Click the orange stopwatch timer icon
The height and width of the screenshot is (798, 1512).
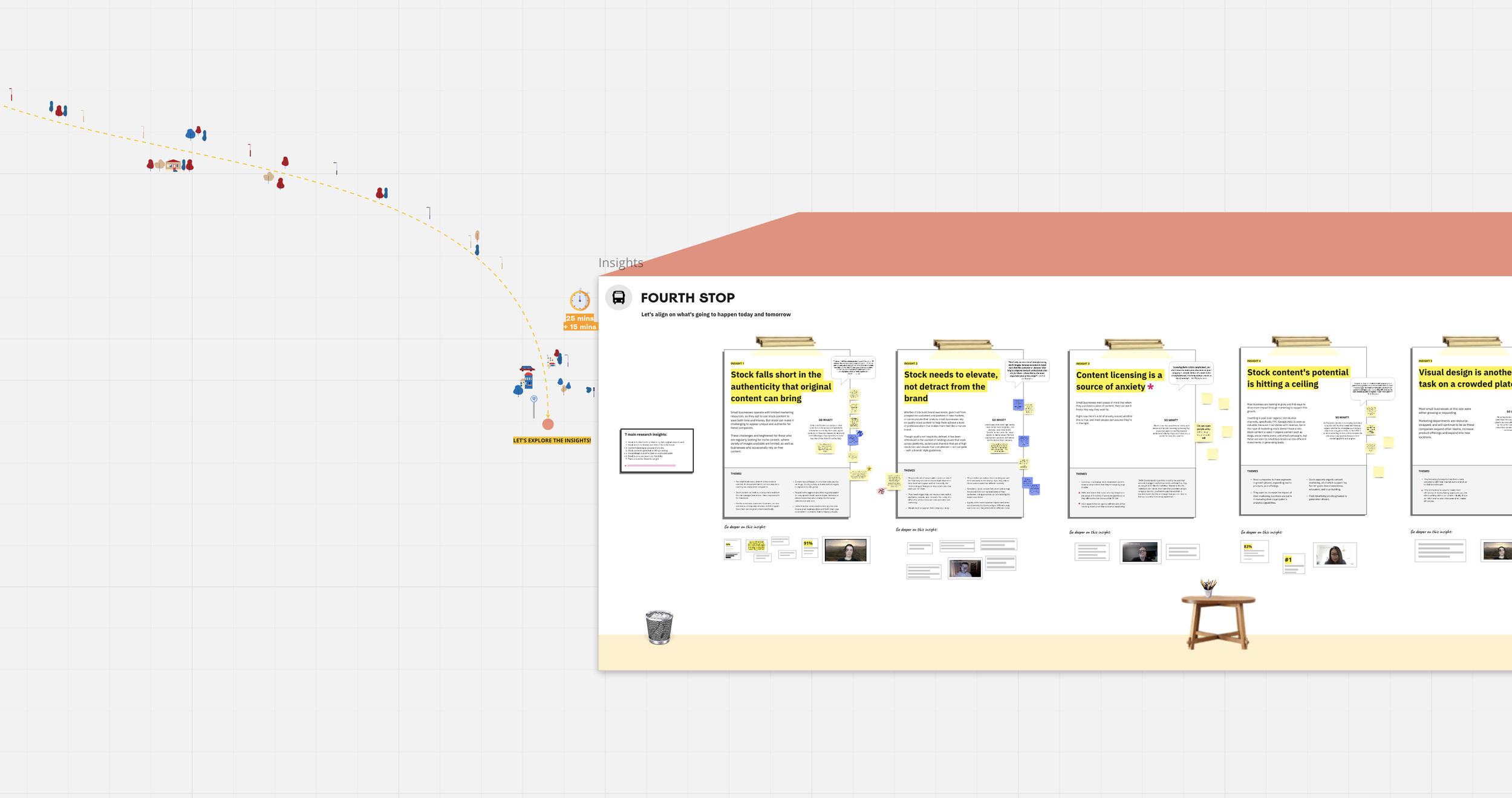point(579,299)
